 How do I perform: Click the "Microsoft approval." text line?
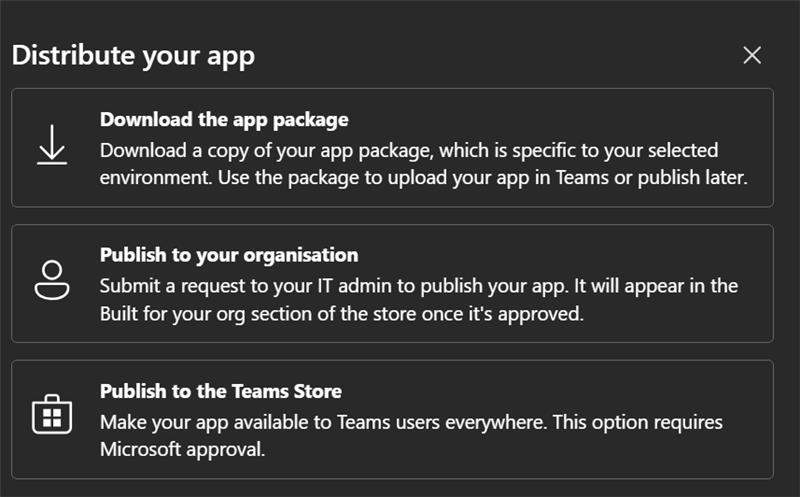tap(182, 449)
